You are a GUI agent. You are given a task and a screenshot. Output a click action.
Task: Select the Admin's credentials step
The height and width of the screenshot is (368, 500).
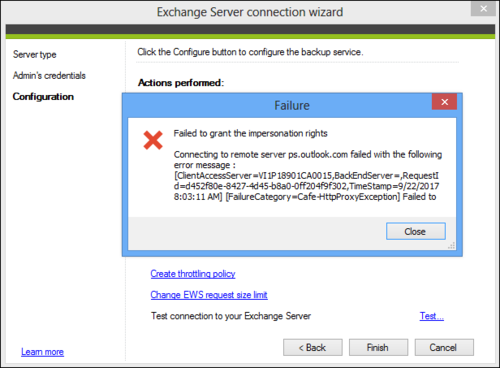click(49, 76)
